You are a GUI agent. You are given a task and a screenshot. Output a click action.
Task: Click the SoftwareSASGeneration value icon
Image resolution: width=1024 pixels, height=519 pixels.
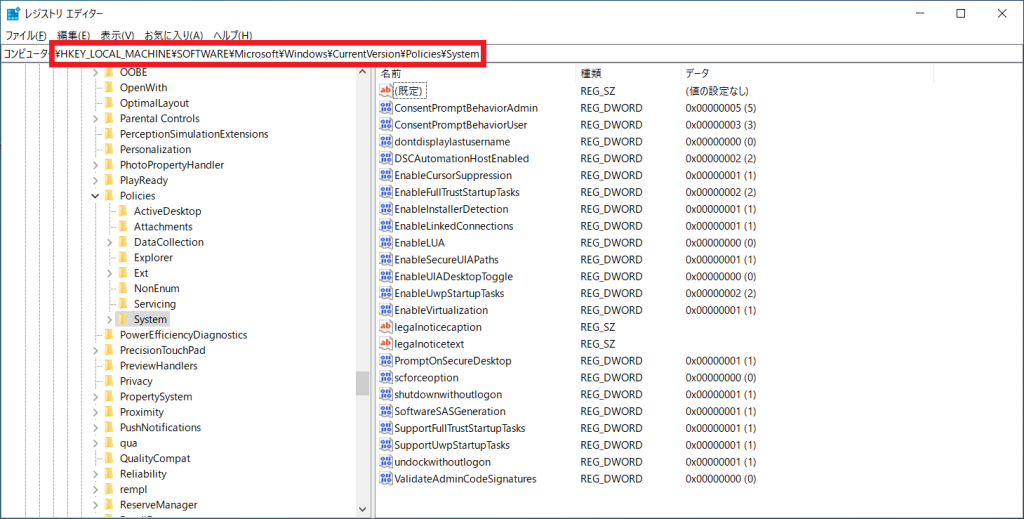click(385, 411)
